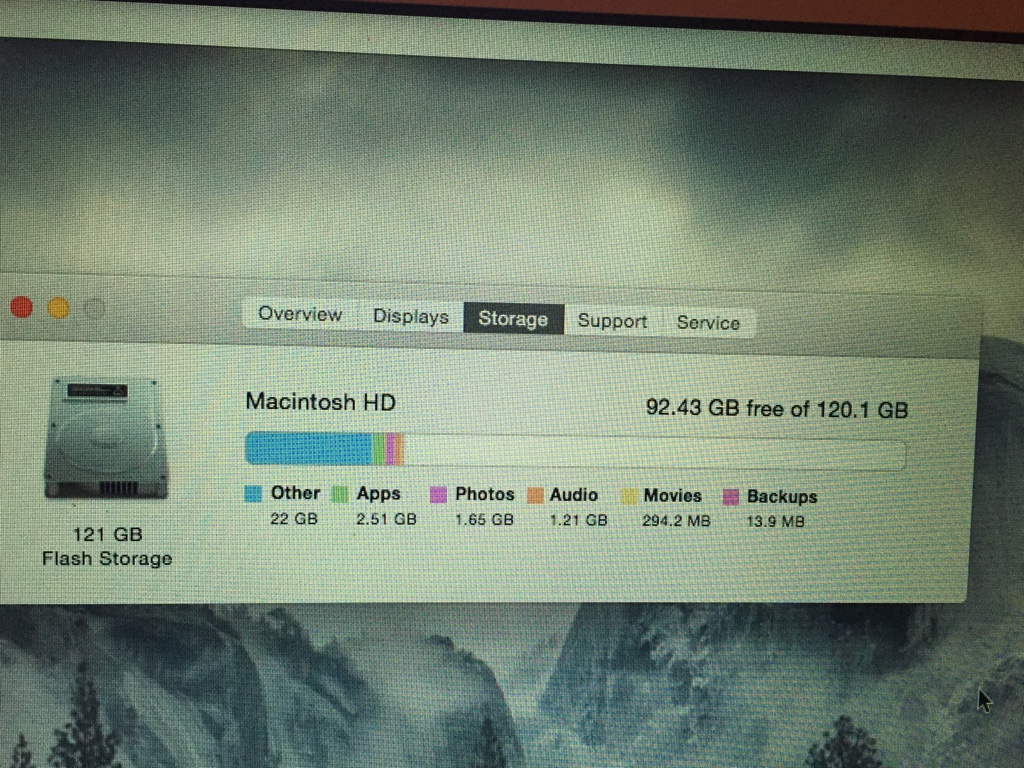Click the 1.21 GB value
The image size is (1024, 768).
[x=579, y=521]
